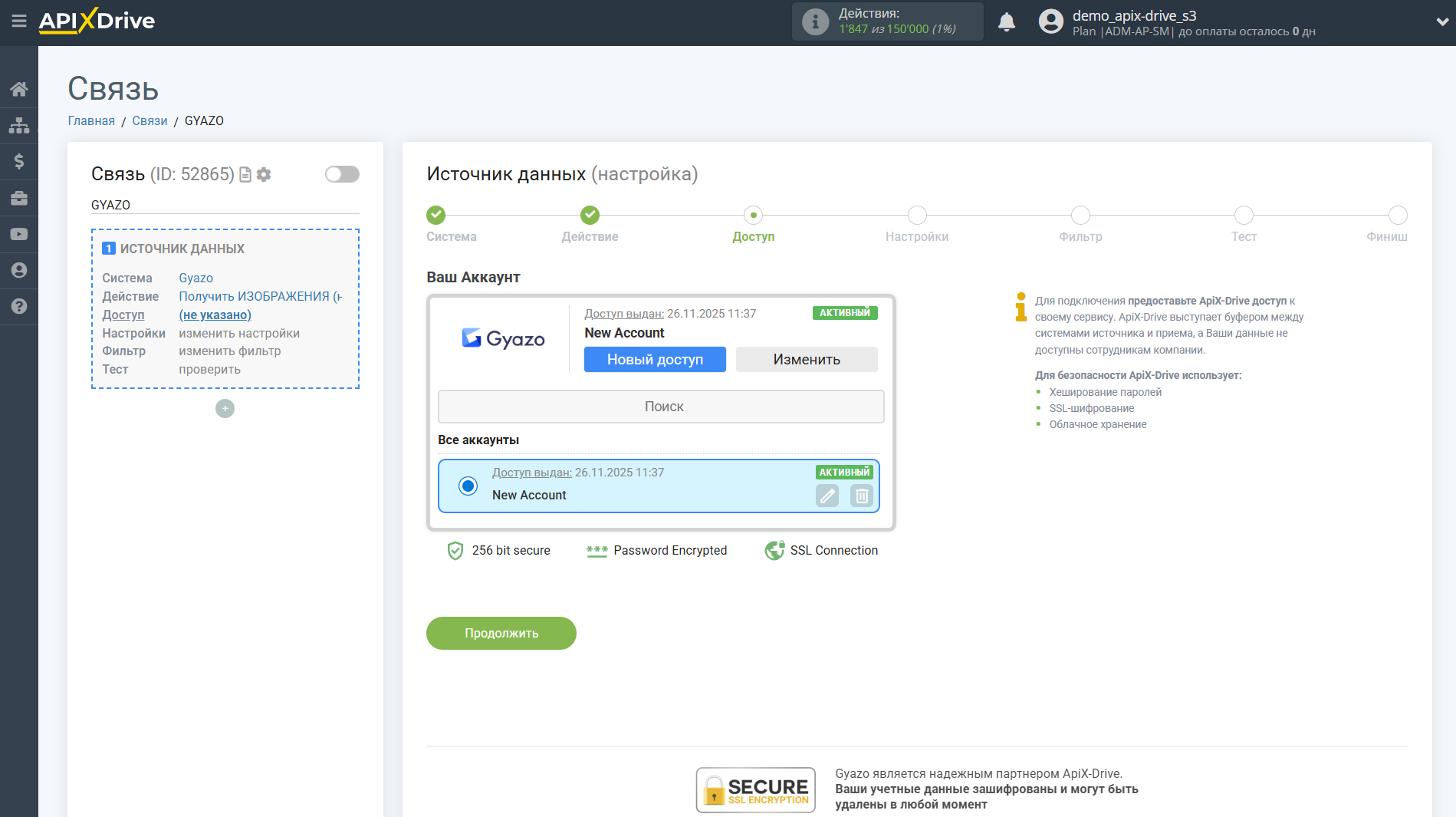The width and height of the screenshot is (1456, 817).
Task: Select the New Account radio button
Action: pyautogui.click(x=467, y=486)
